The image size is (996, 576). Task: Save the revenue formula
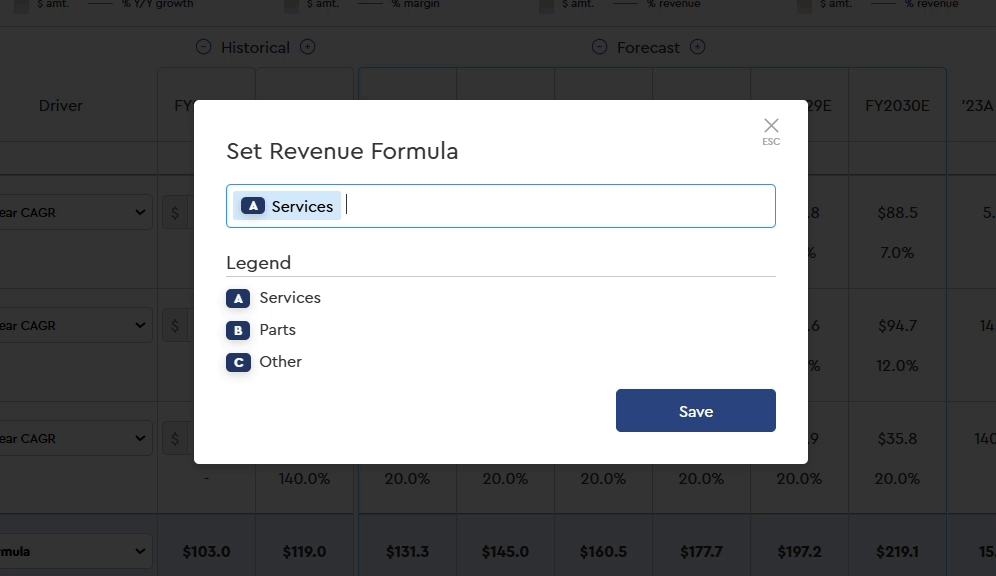point(695,410)
